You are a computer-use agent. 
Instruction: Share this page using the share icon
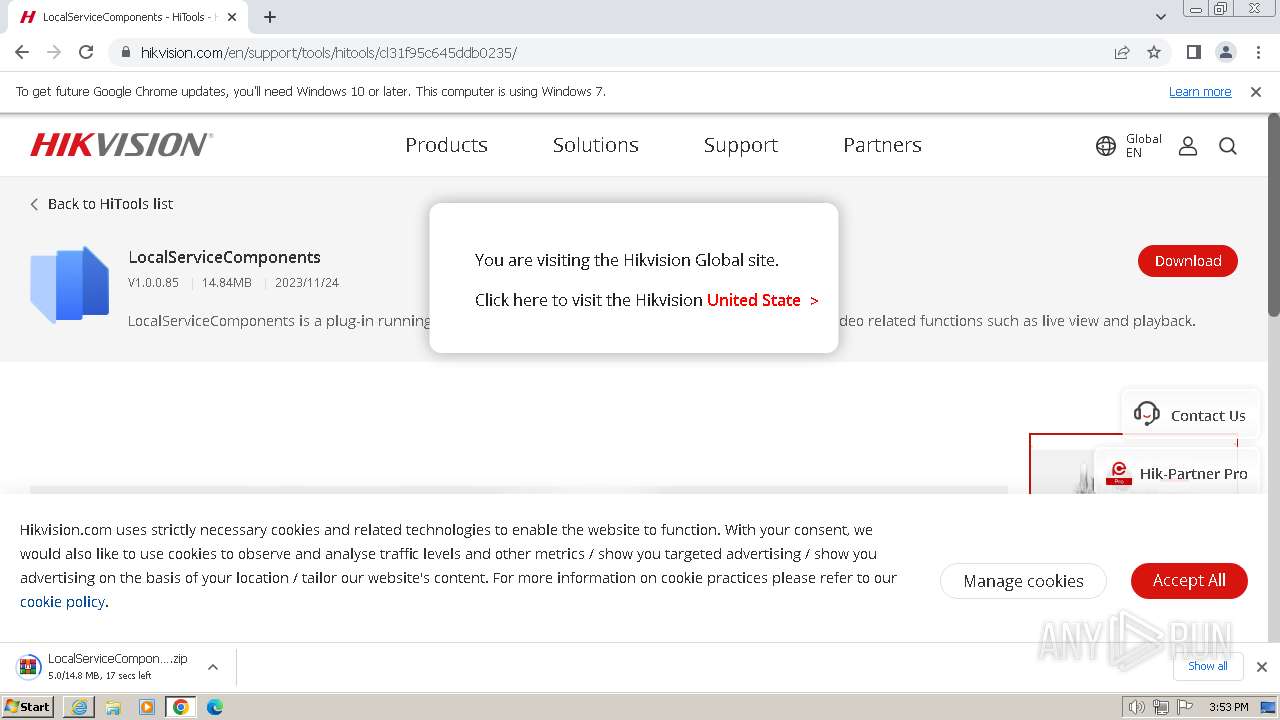(x=1122, y=52)
